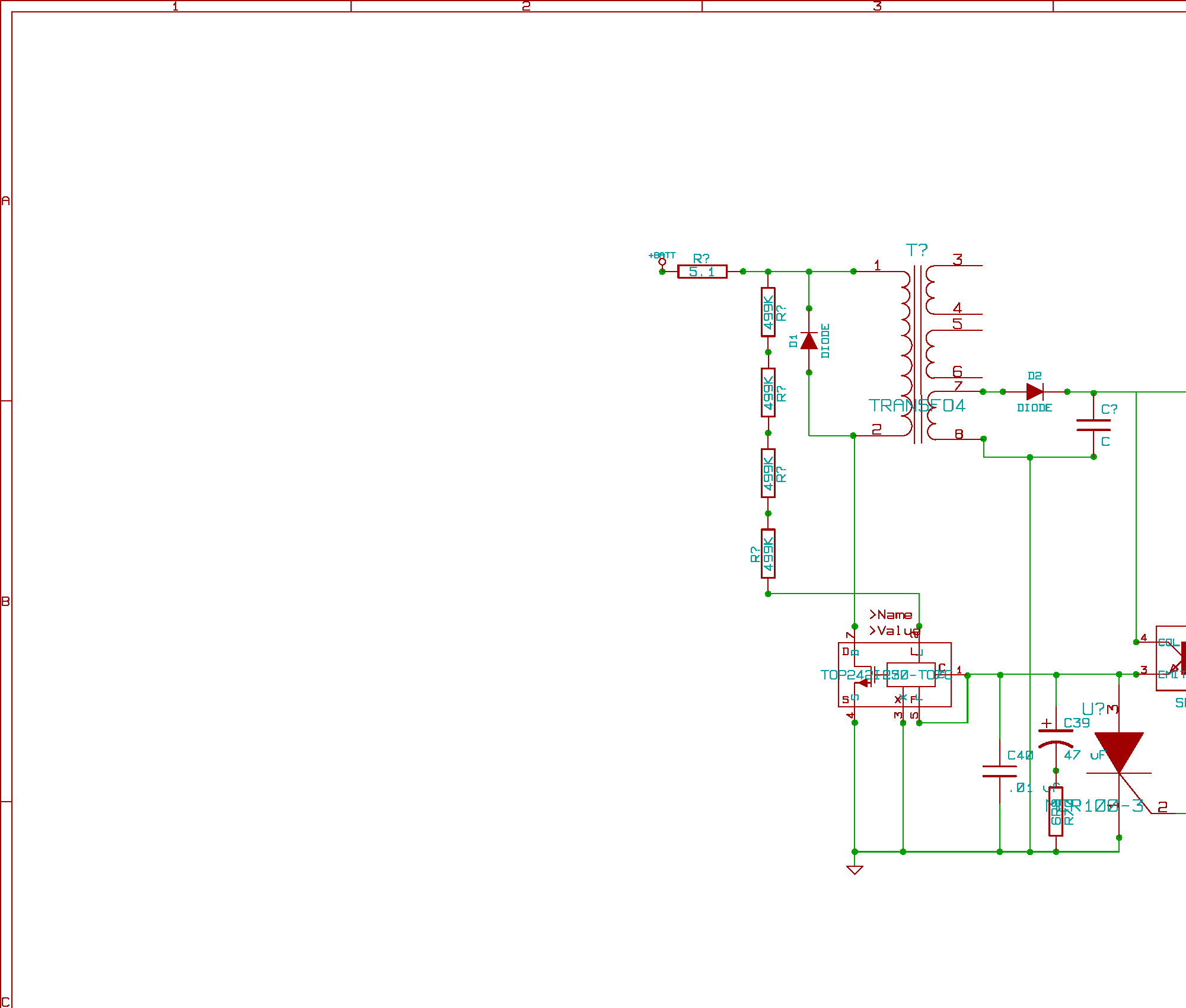Click the >Name placeholder text
Image resolution: width=1186 pixels, height=1008 pixels.
coord(891,615)
